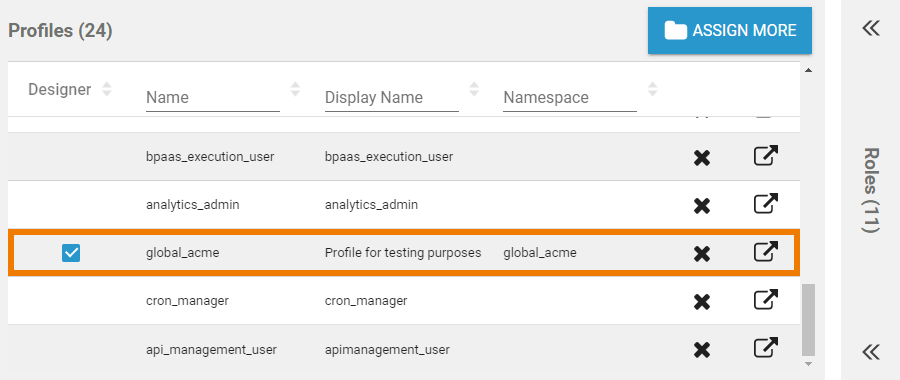Focus the Name filter field
The height and width of the screenshot is (380, 900).
pyautogui.click(x=213, y=98)
